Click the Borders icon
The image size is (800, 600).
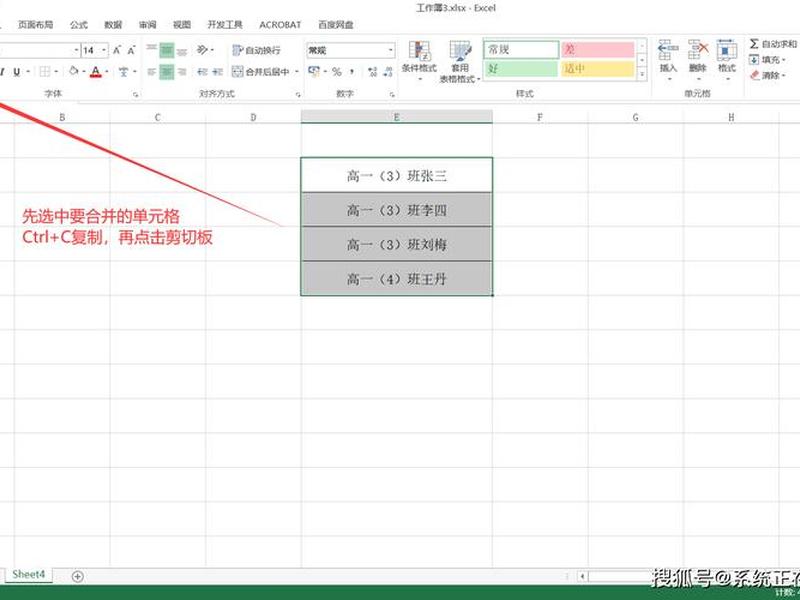coord(45,71)
